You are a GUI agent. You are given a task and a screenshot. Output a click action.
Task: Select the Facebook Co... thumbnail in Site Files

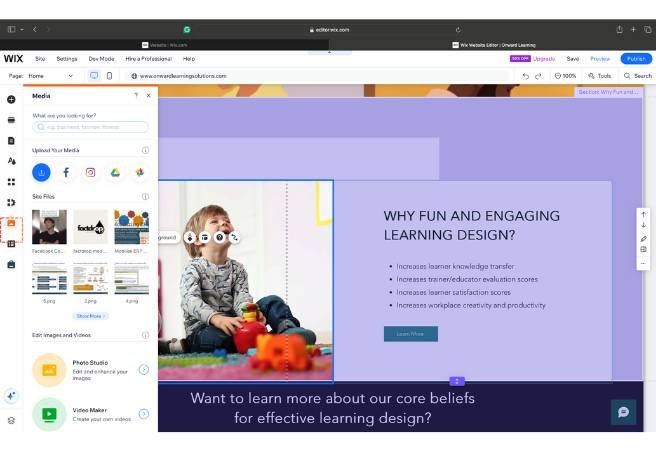(x=49, y=227)
